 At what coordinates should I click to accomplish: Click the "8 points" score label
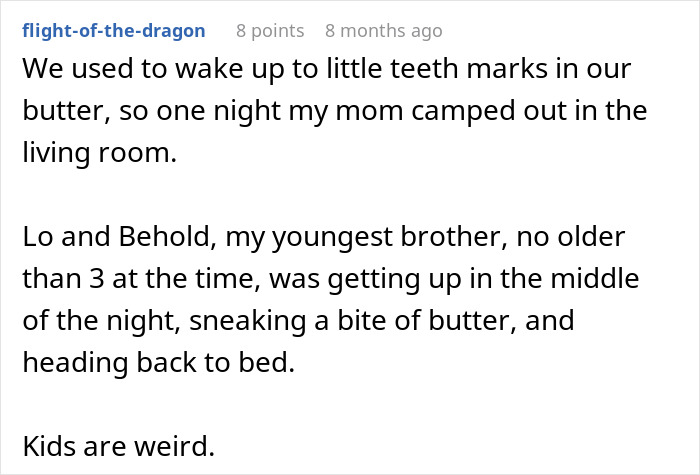[x=270, y=31]
